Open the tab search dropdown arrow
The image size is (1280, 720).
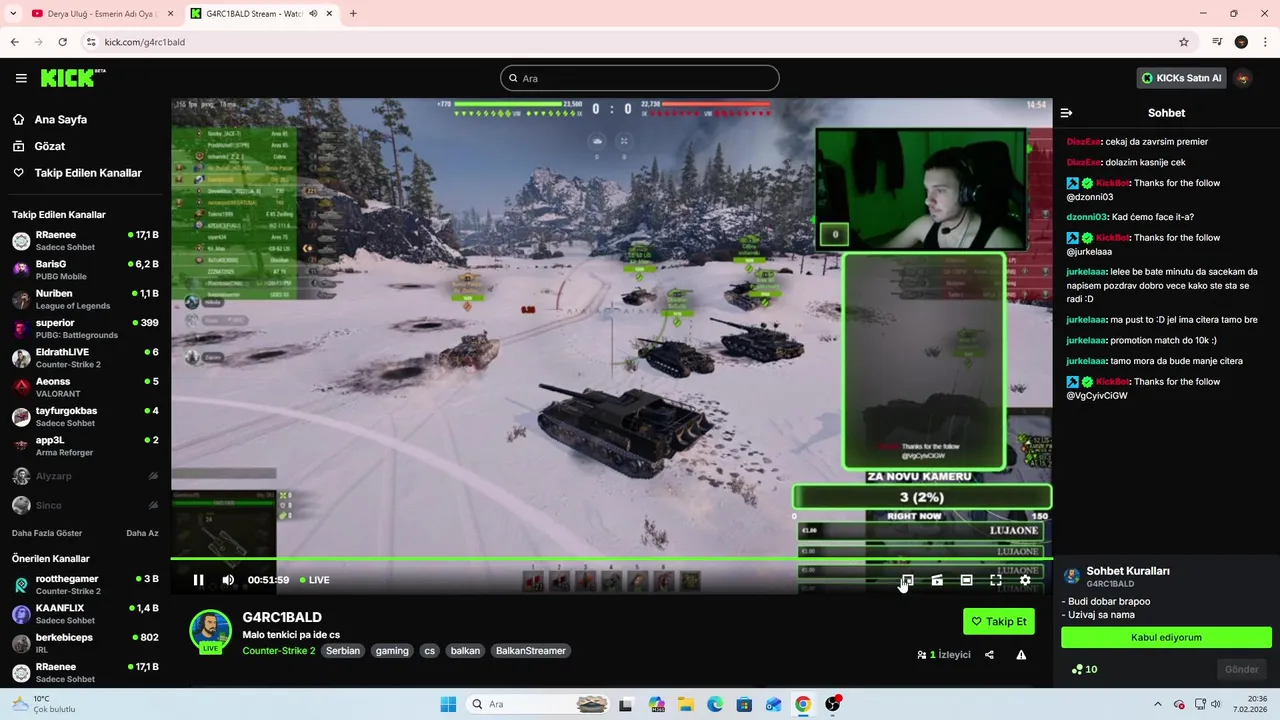point(13,14)
